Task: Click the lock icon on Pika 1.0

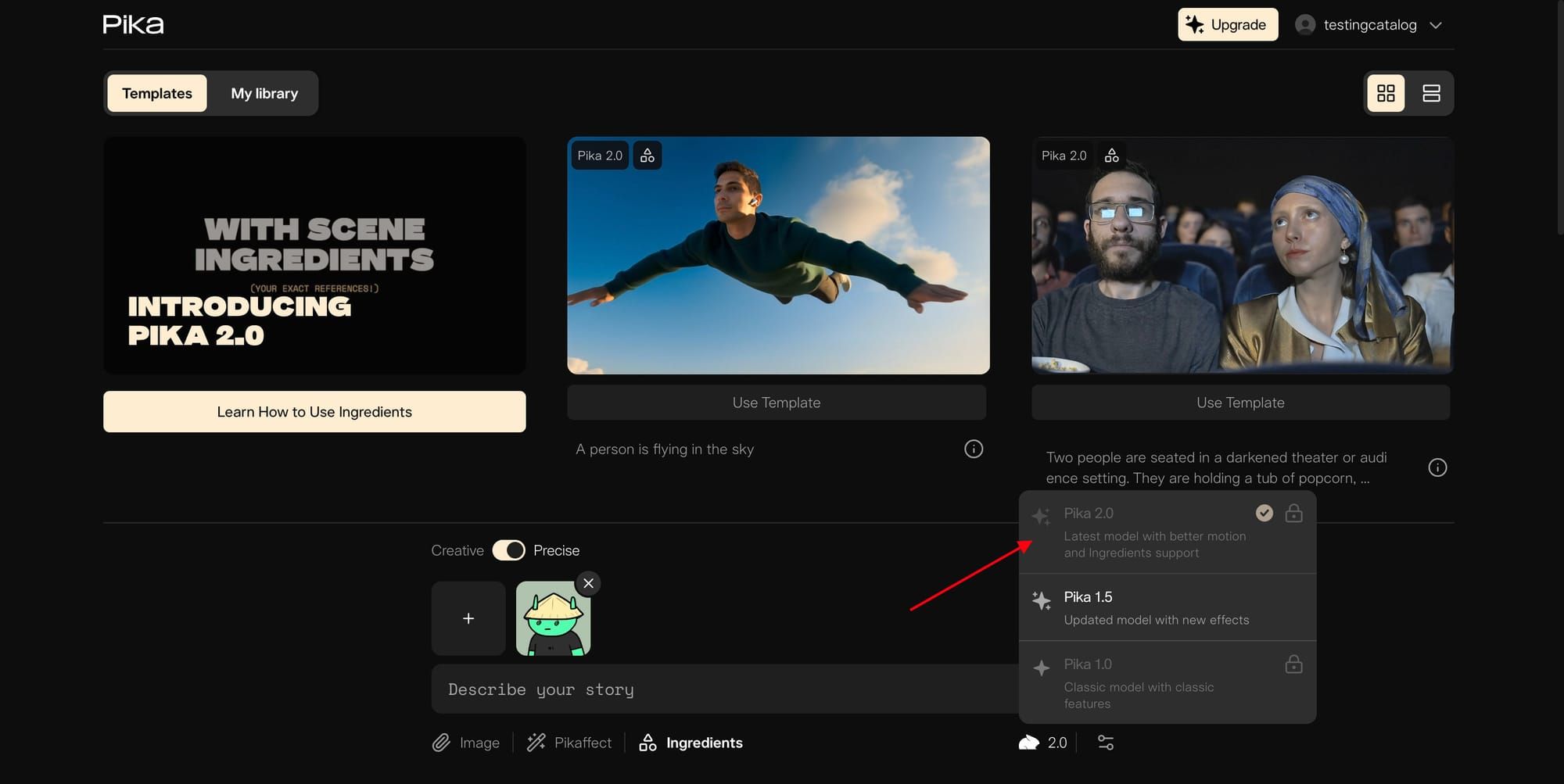Action: tap(1294, 664)
